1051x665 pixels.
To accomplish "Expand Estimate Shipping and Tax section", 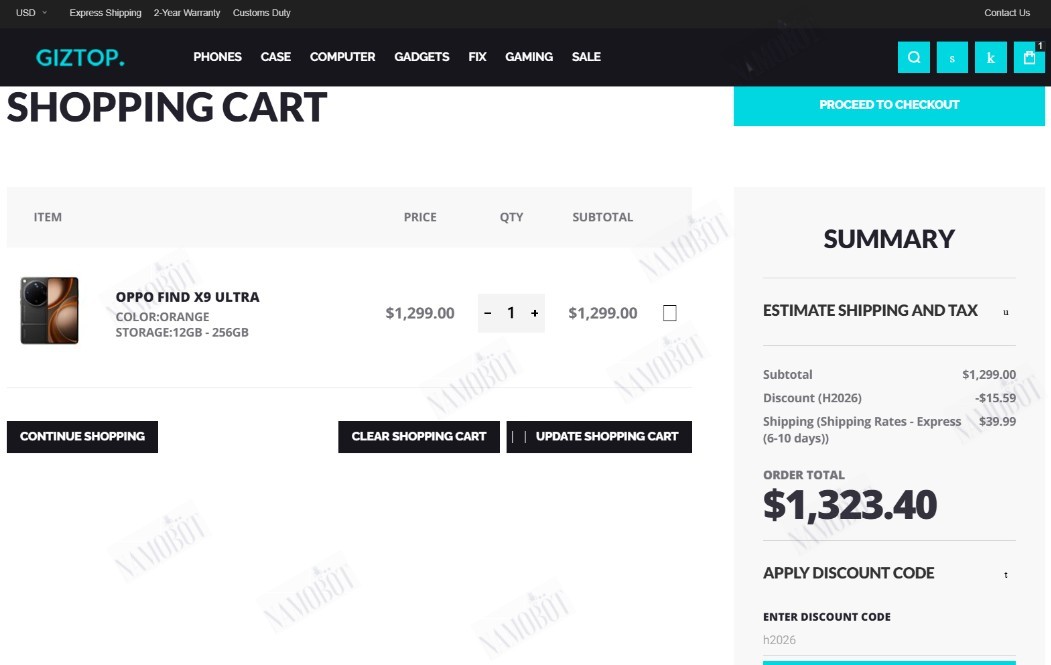I will (x=889, y=310).
